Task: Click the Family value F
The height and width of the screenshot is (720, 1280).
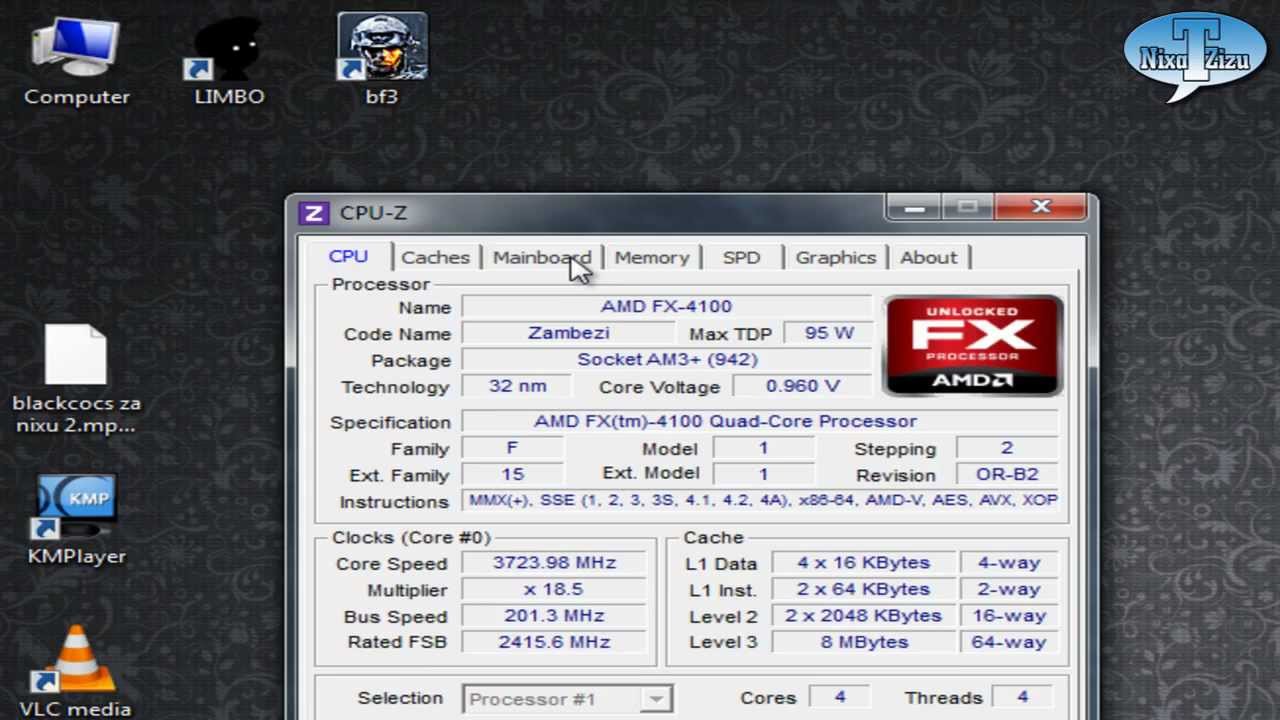Action: [513, 449]
